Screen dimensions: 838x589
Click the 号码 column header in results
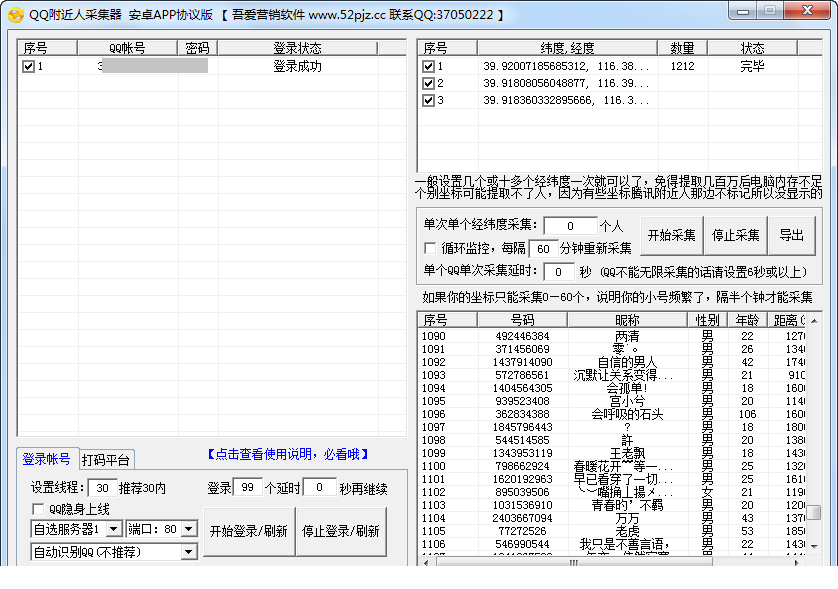tap(522, 320)
